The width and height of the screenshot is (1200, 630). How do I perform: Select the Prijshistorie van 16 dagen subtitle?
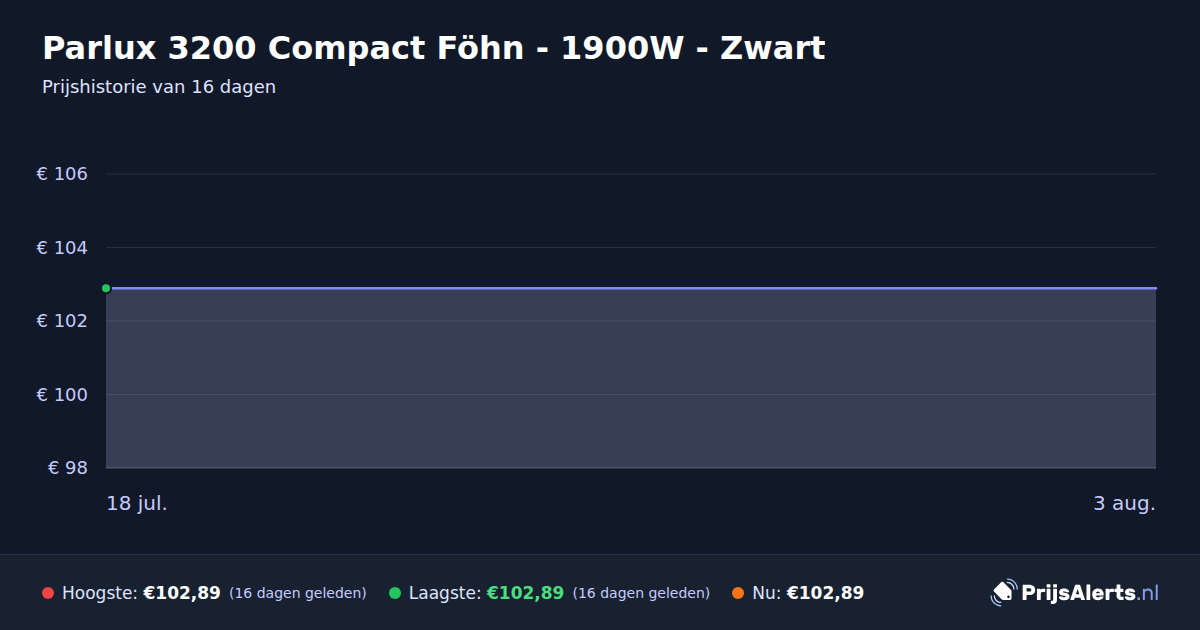tap(159, 87)
